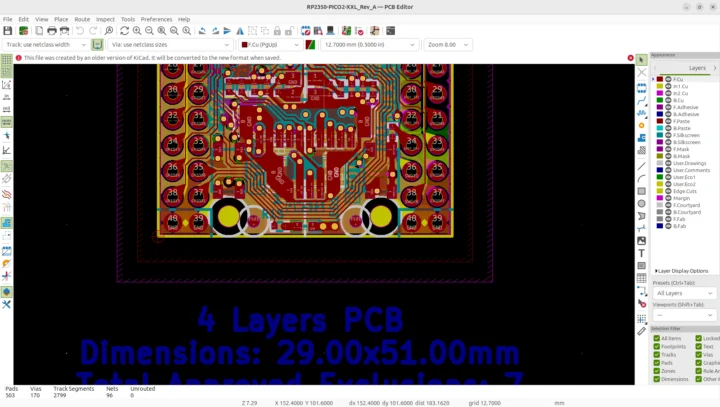
Task: Open the Inspect menu
Action: (105, 19)
